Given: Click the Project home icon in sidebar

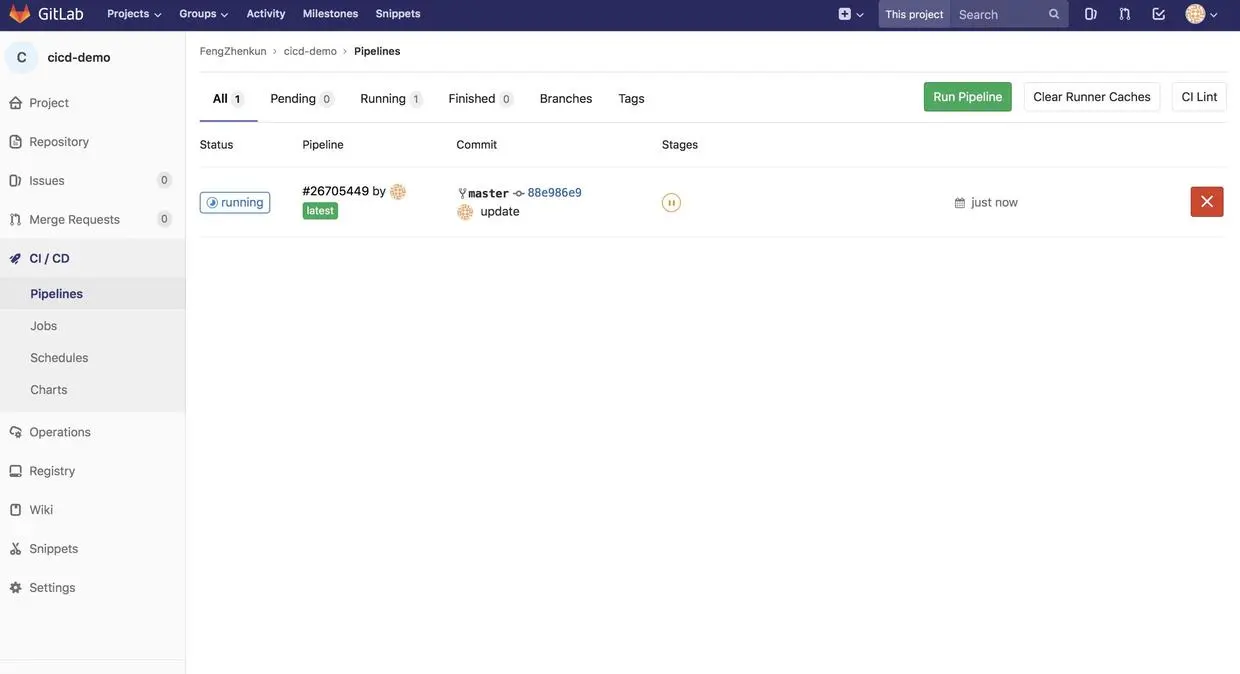Looking at the screenshot, I should click(x=15, y=103).
